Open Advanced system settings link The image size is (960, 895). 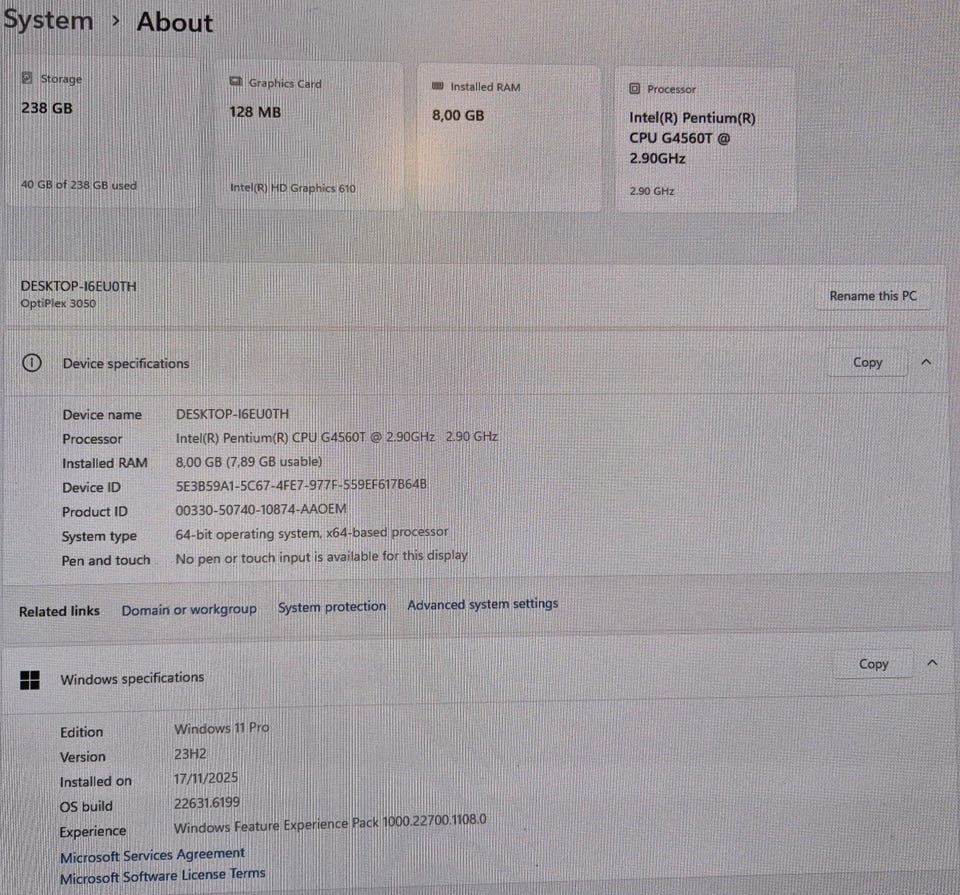coord(482,604)
